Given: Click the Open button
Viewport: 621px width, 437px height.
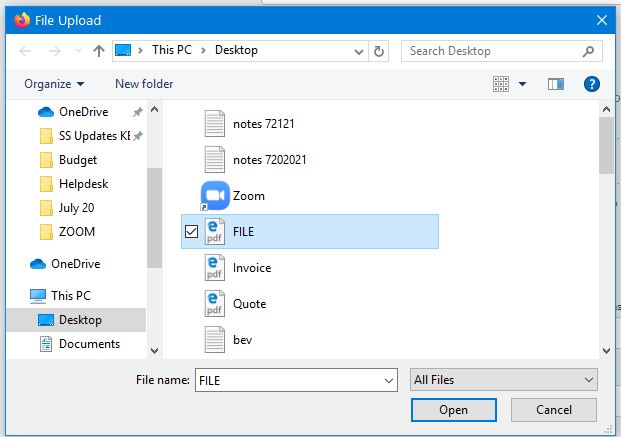Looking at the screenshot, I should point(453,410).
